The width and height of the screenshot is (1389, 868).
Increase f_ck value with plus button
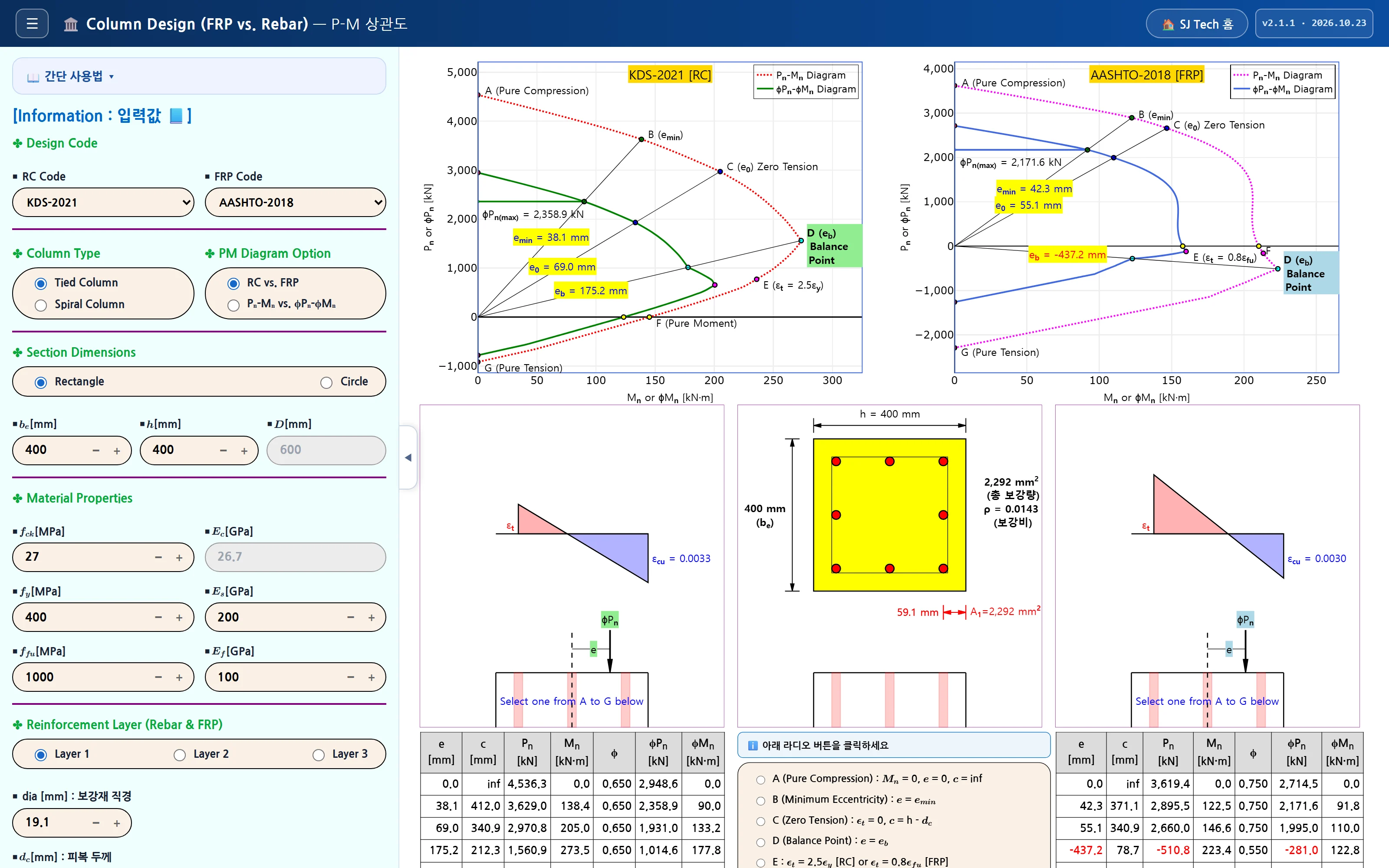[179, 557]
